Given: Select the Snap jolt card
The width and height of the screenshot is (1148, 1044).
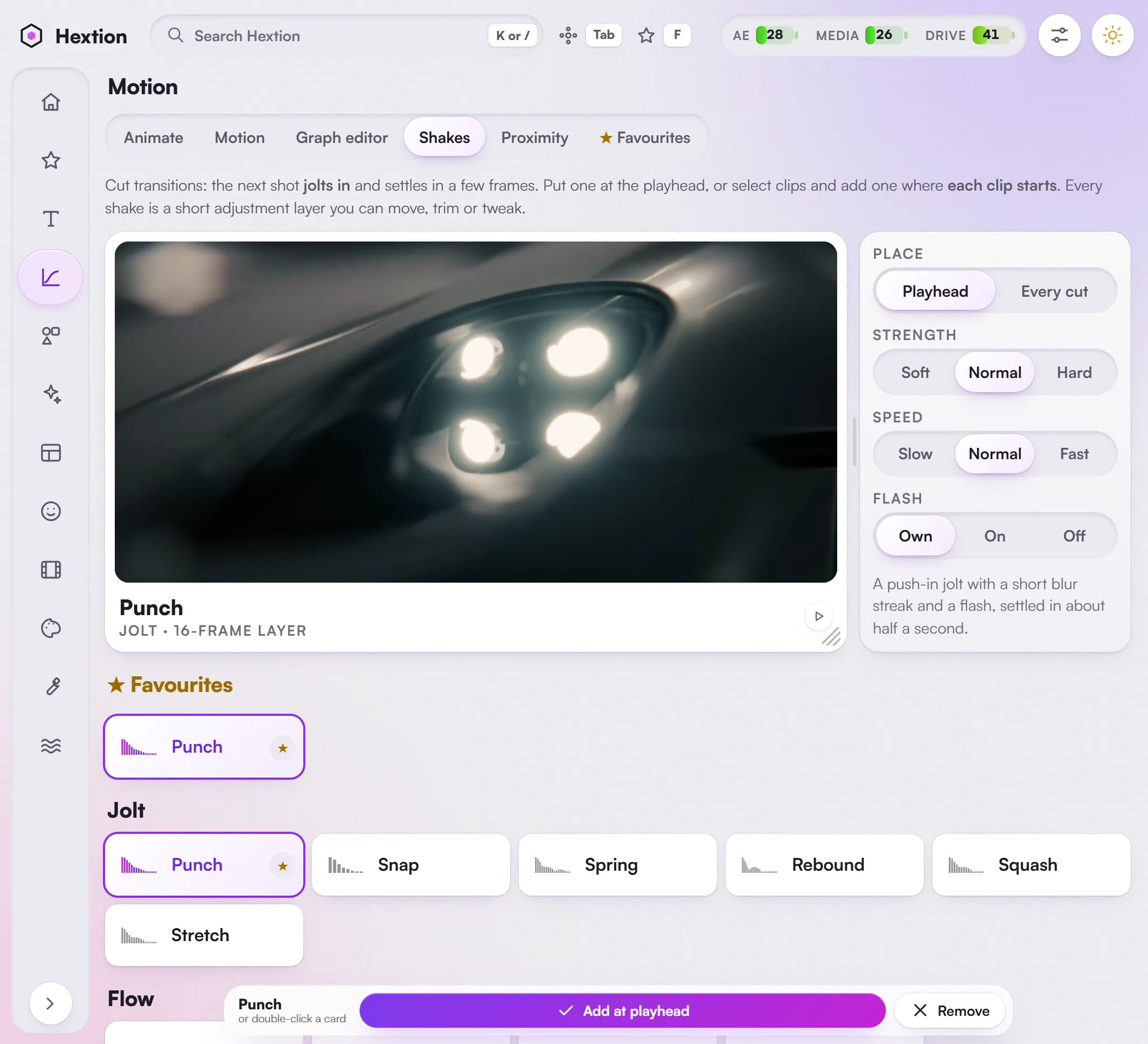Looking at the screenshot, I should 410,865.
